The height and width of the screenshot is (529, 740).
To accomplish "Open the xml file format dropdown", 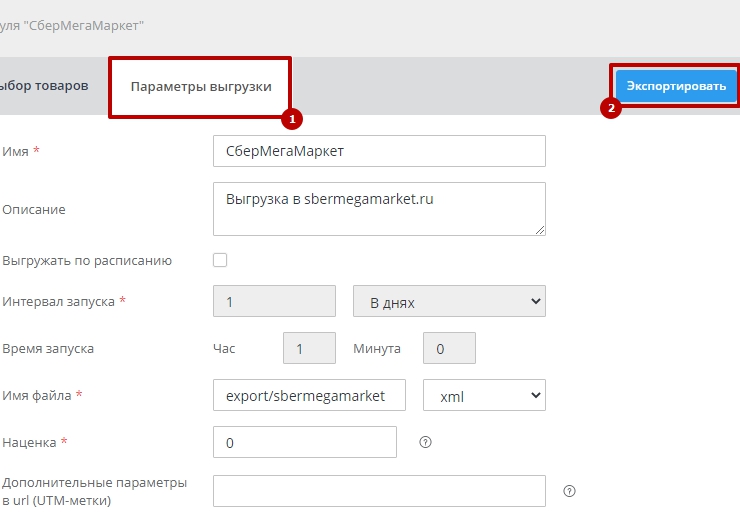I will tap(484, 395).
